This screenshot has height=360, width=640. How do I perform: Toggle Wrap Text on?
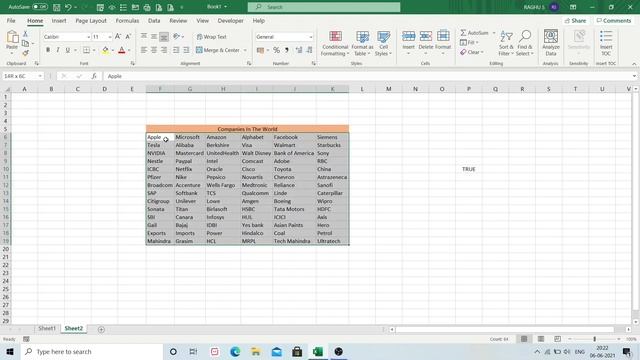(211, 37)
